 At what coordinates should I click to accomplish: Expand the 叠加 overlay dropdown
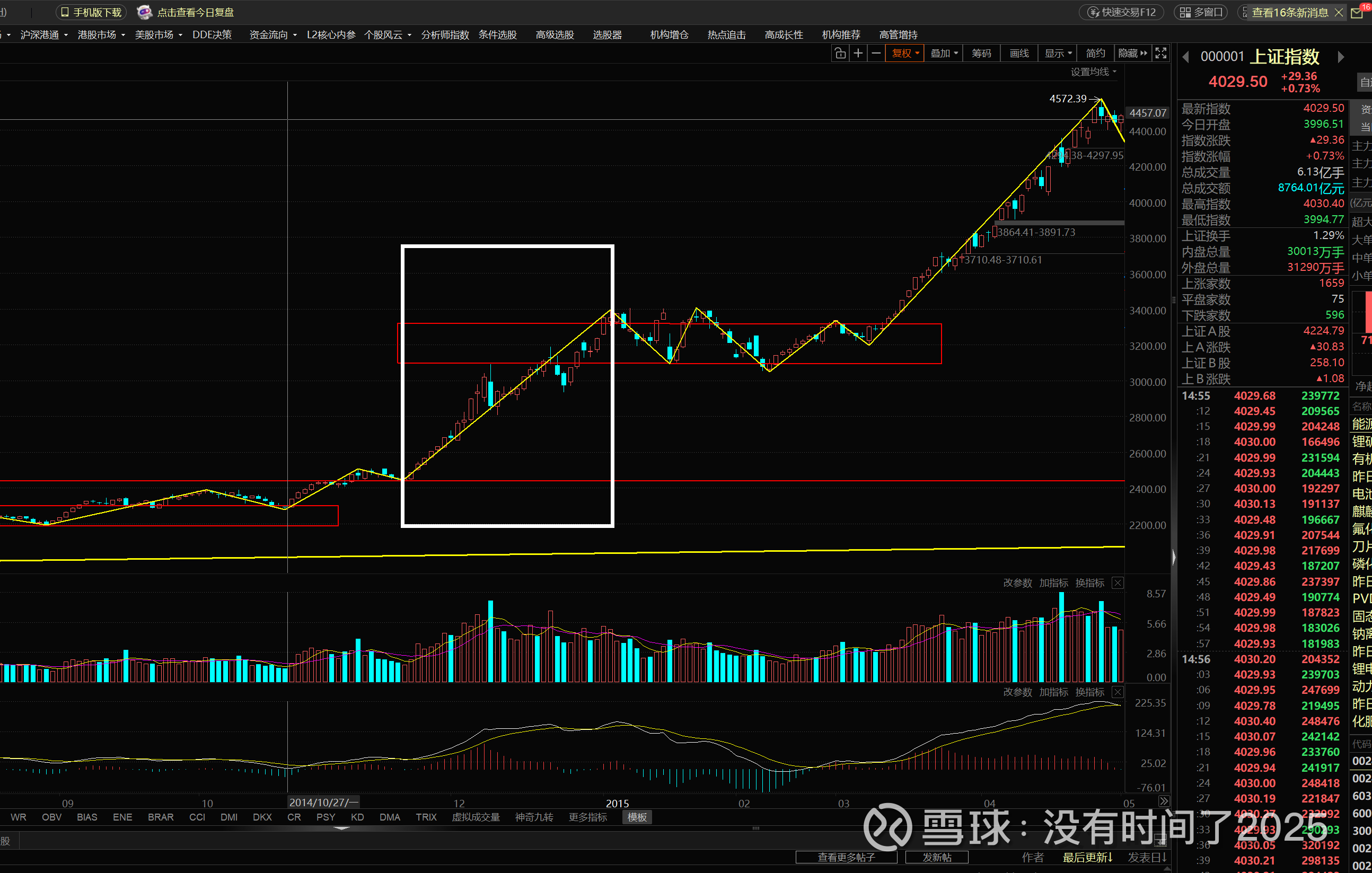pos(944,54)
